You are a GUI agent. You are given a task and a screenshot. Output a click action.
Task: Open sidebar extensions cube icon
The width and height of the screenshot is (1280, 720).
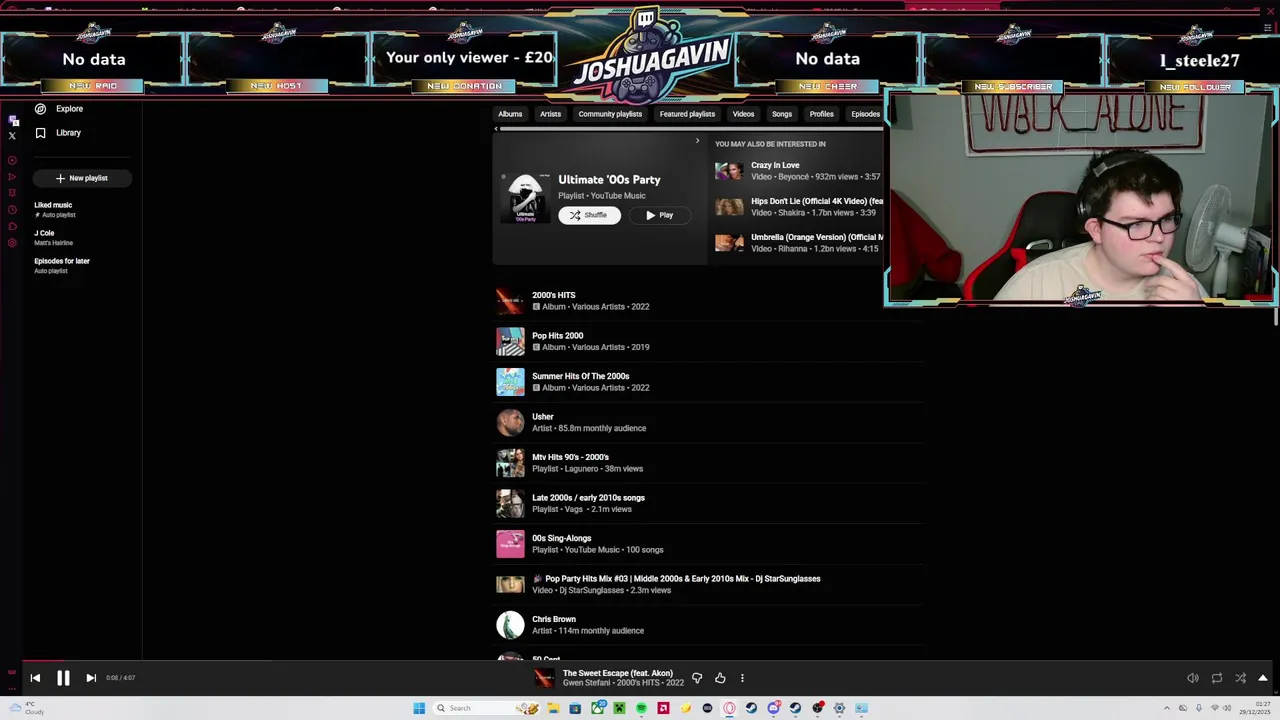[x=12, y=226]
